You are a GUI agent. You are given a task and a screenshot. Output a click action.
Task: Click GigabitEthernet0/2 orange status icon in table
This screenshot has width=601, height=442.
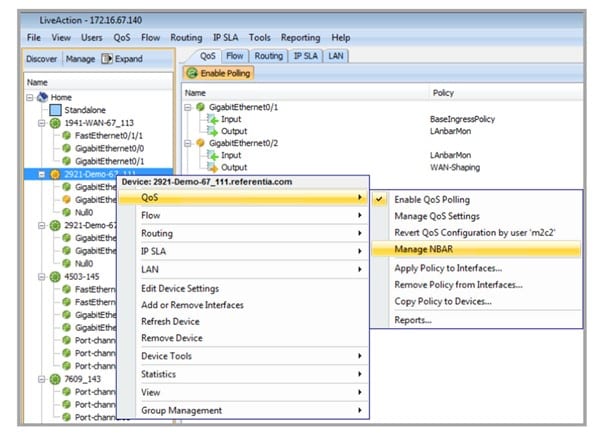(x=200, y=143)
